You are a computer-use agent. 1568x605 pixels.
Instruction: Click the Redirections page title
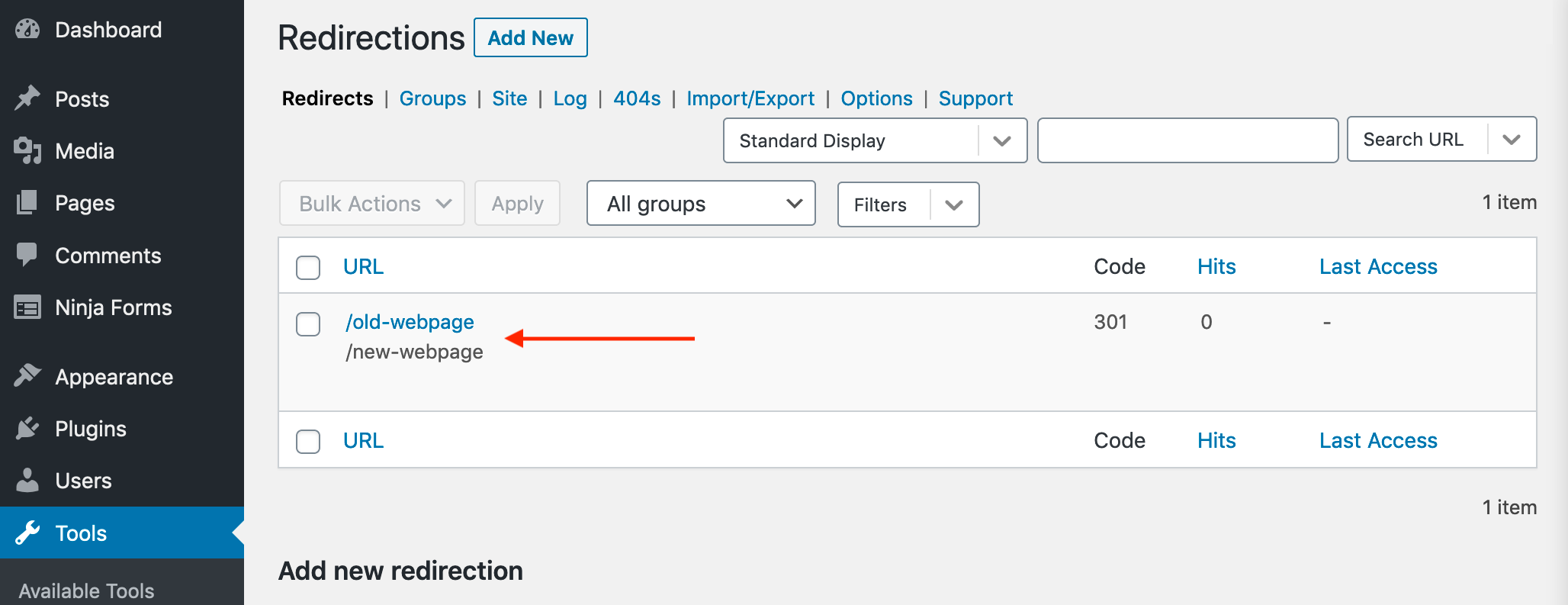point(371,37)
